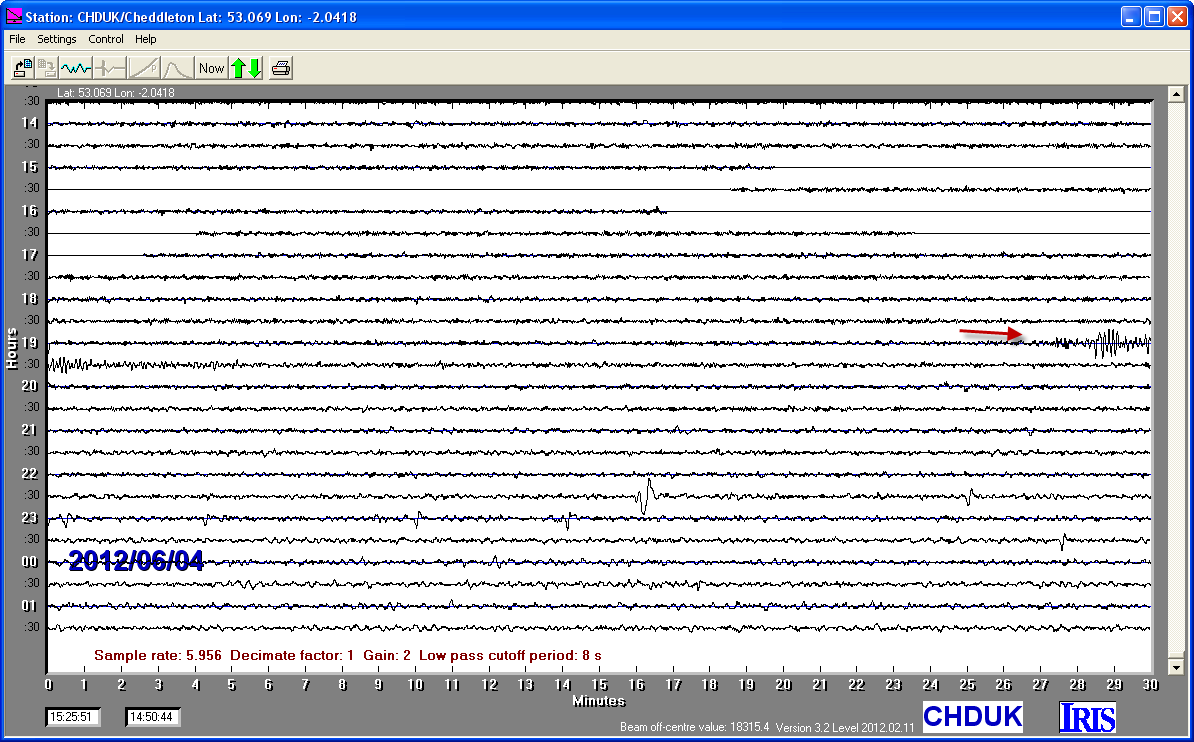The image size is (1194, 742).
Task: Click the 'Gain: 2' text
Action: (x=387, y=655)
